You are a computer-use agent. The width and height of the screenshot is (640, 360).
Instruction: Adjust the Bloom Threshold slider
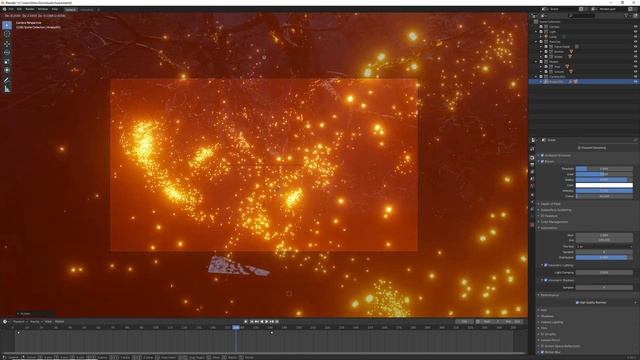(x=604, y=169)
